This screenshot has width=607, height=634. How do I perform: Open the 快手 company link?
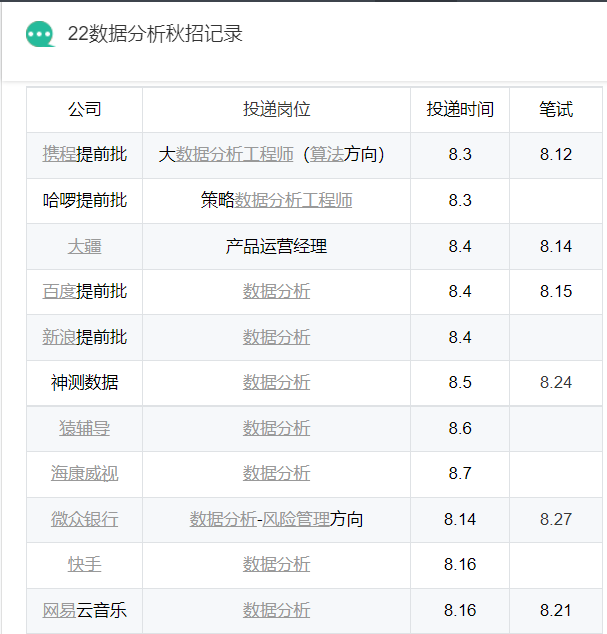point(85,564)
